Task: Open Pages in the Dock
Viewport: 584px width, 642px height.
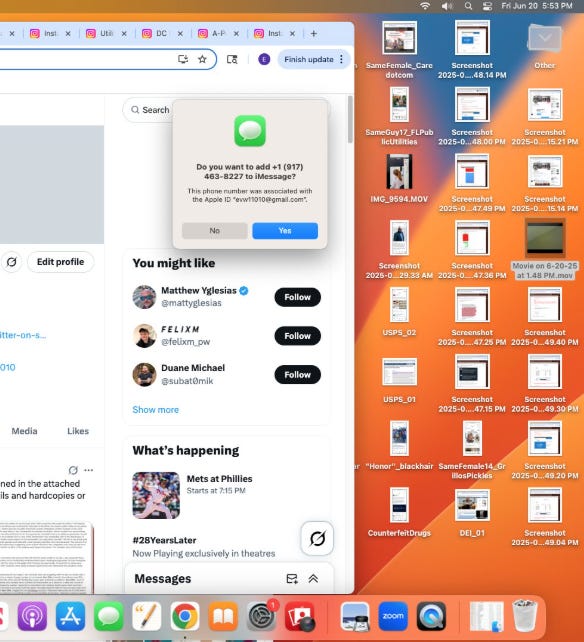Action: [x=147, y=616]
